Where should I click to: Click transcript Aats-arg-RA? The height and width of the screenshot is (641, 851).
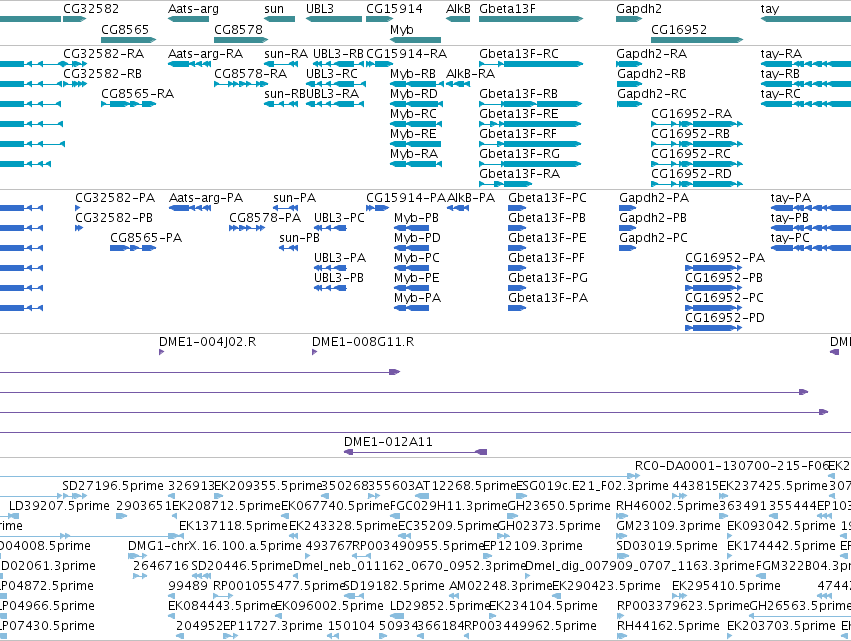coord(189,64)
